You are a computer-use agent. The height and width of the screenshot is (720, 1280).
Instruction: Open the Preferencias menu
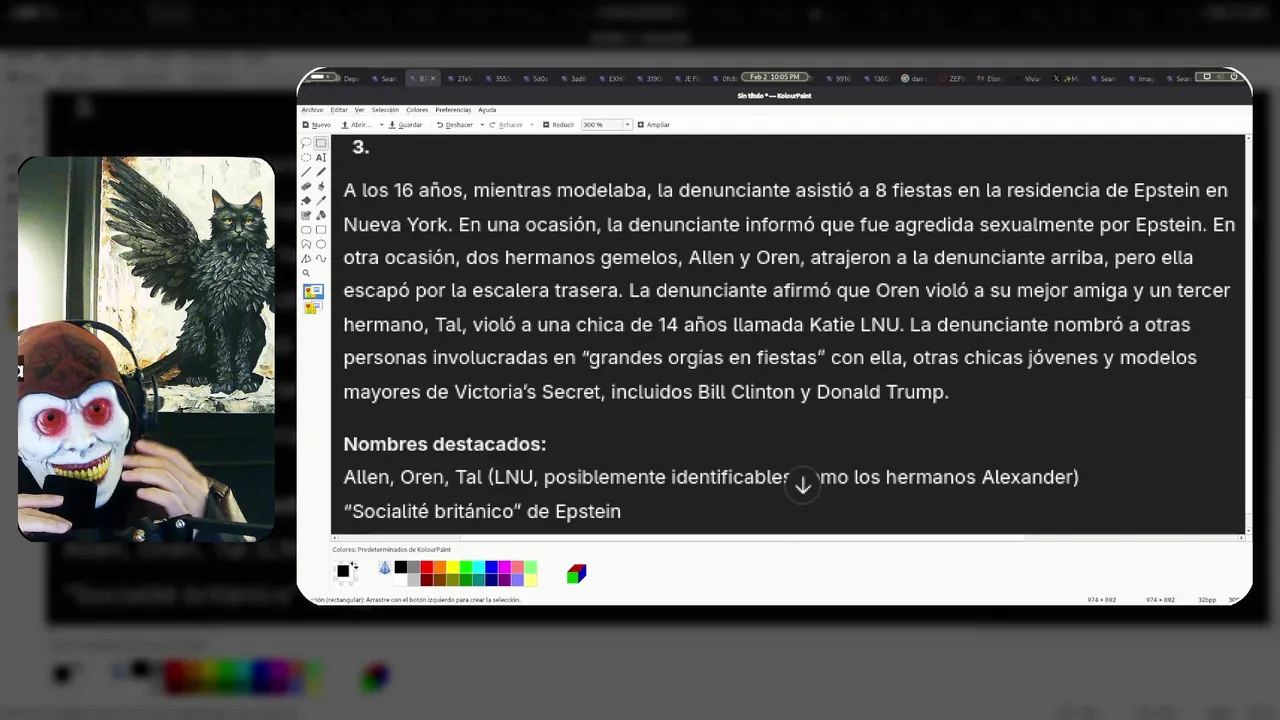click(x=453, y=110)
